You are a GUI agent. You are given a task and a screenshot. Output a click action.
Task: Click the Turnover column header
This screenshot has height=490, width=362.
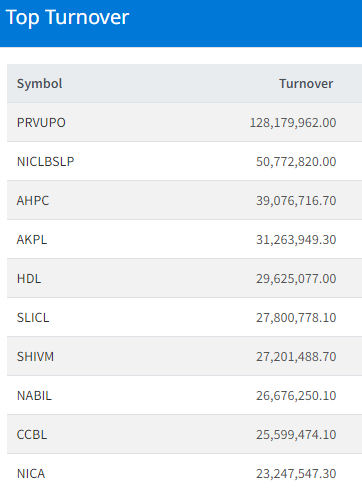(x=306, y=84)
